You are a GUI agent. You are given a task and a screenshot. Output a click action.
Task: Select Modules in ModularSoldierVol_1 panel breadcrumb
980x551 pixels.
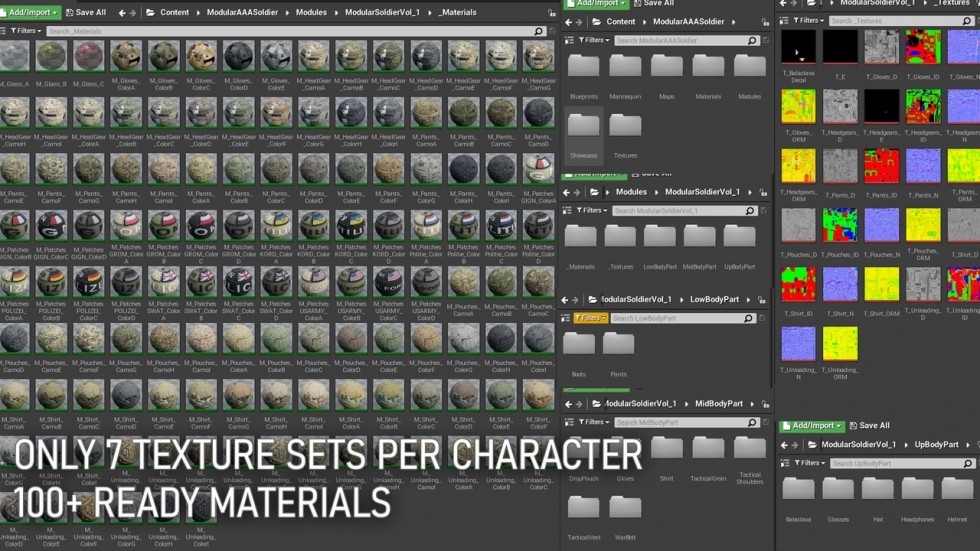point(631,192)
